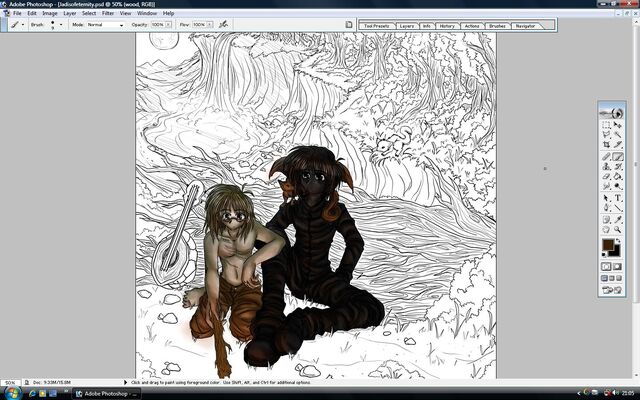Image resolution: width=640 pixels, height=400 pixels.
Task: Select the Eyedropper tool
Action: (x=618, y=220)
